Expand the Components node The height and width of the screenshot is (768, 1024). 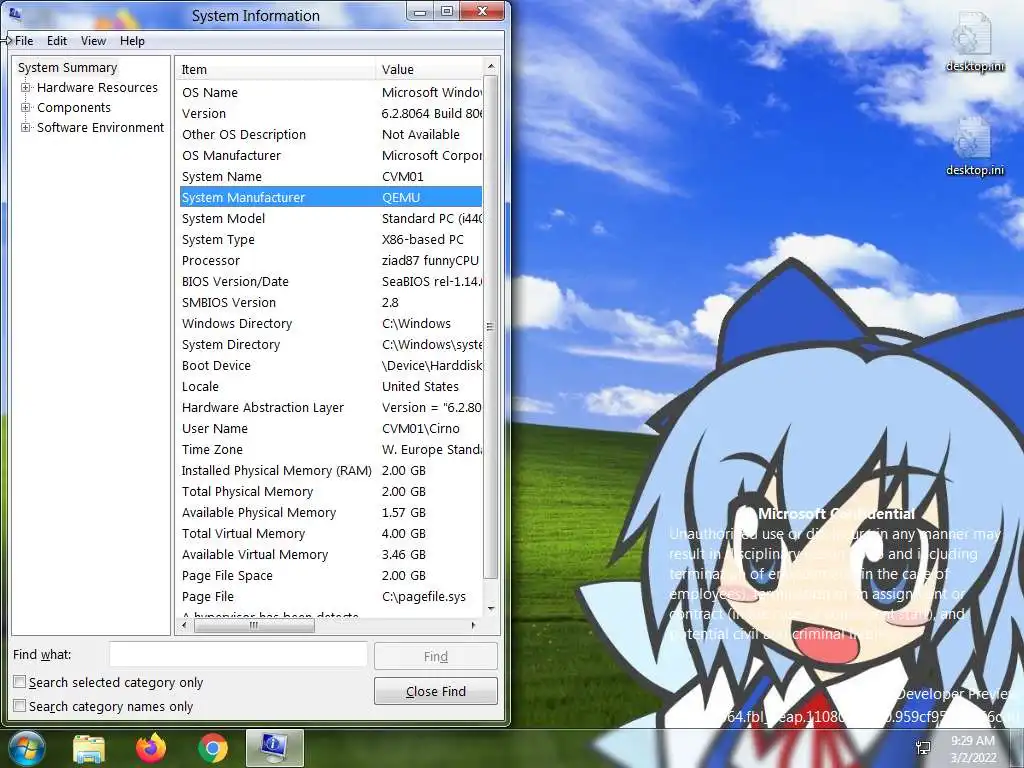[x=25, y=107]
